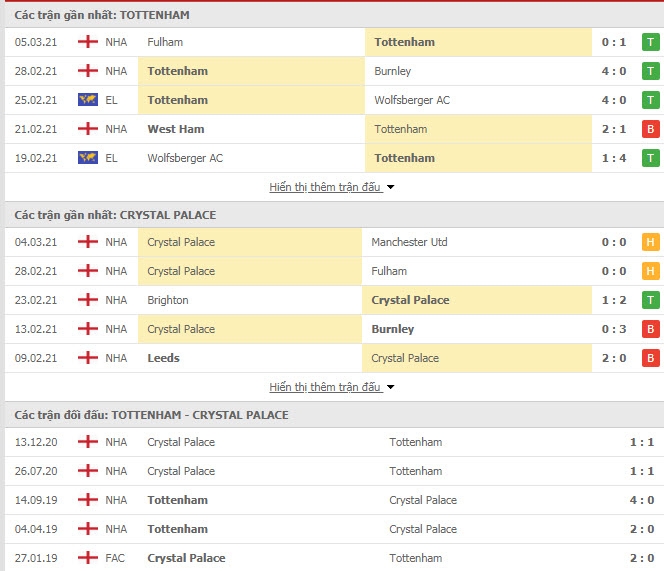Expand more Crystal Palace matches via dropdown arrow
The image size is (664, 571).
point(390,387)
